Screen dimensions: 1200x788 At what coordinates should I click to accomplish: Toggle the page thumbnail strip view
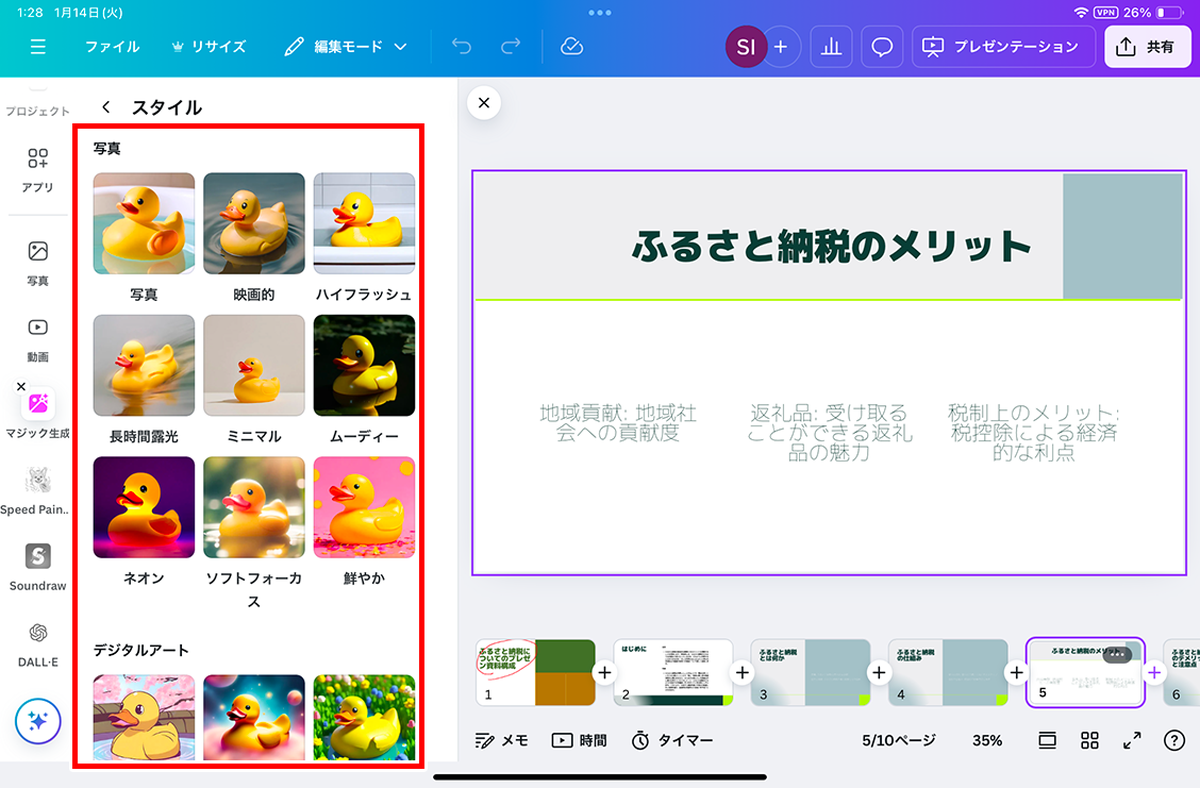click(x=1047, y=741)
